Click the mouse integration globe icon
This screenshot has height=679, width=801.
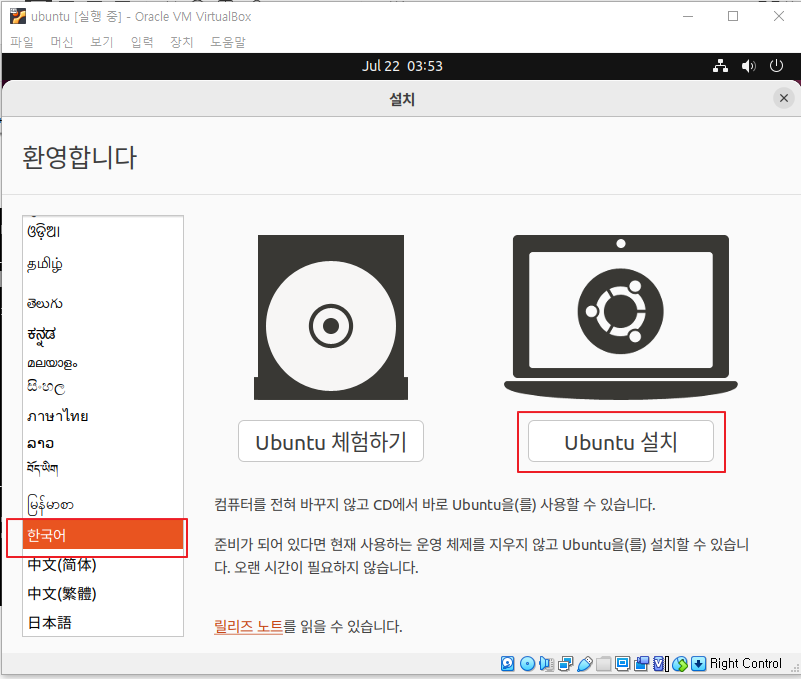[x=680, y=663]
